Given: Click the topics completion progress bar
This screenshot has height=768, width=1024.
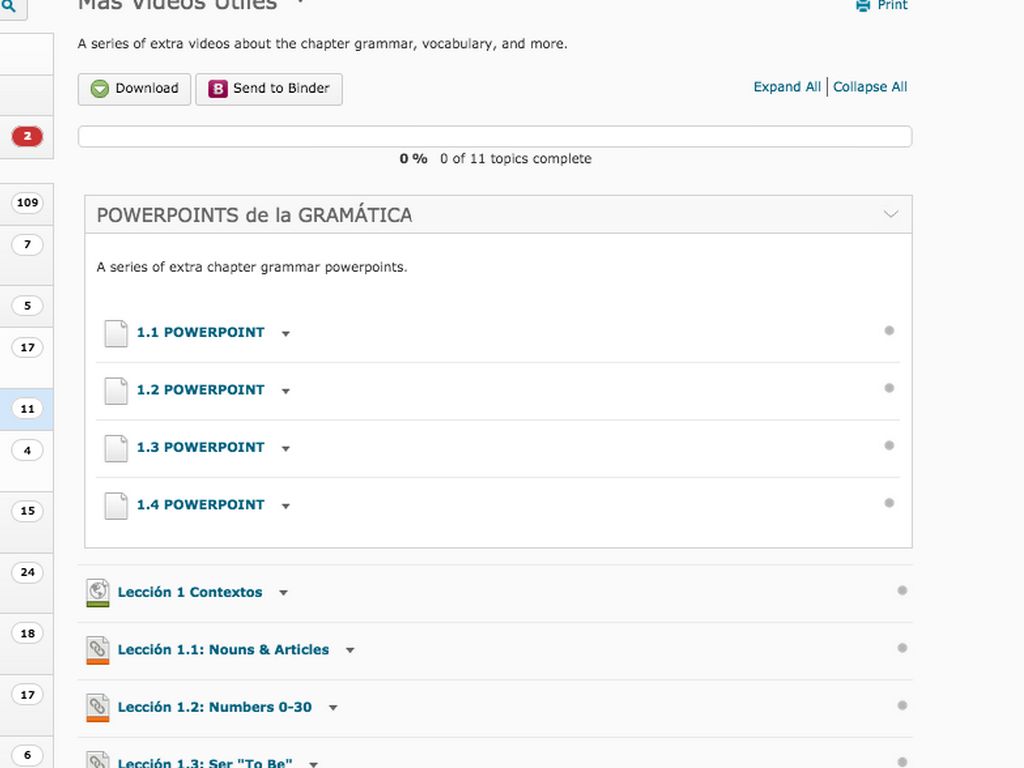Looking at the screenshot, I should coord(495,137).
